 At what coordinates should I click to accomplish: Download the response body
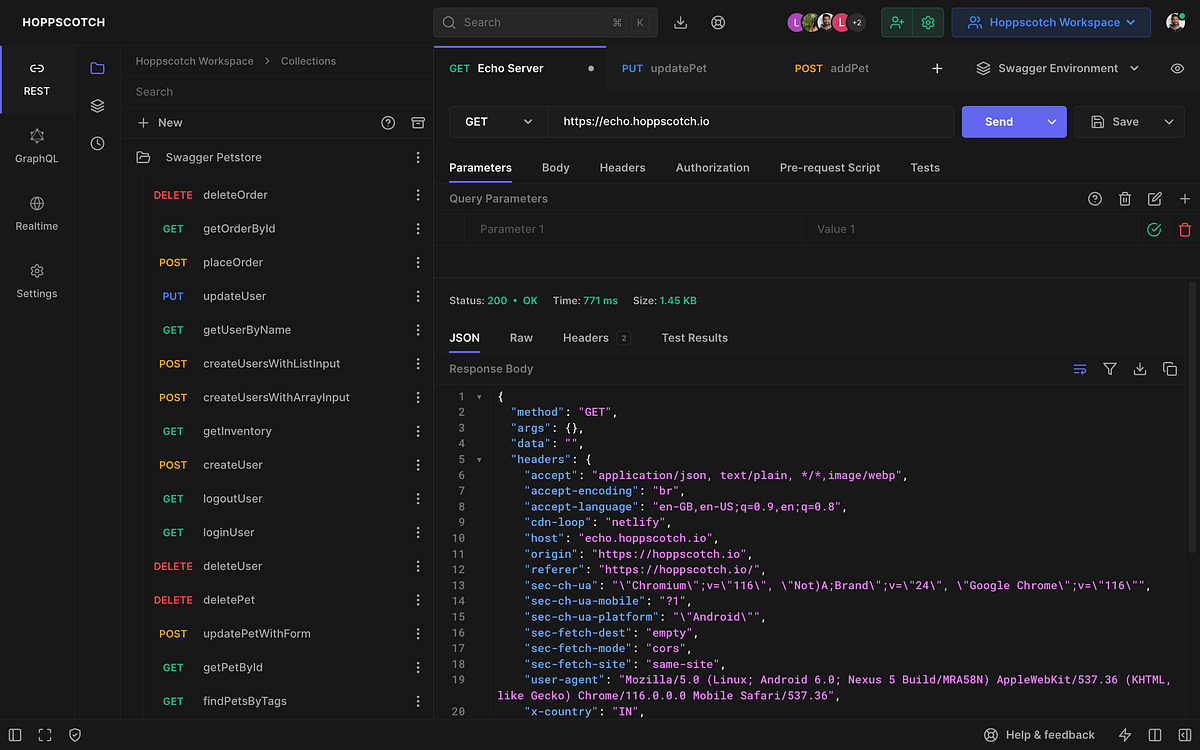click(1140, 368)
